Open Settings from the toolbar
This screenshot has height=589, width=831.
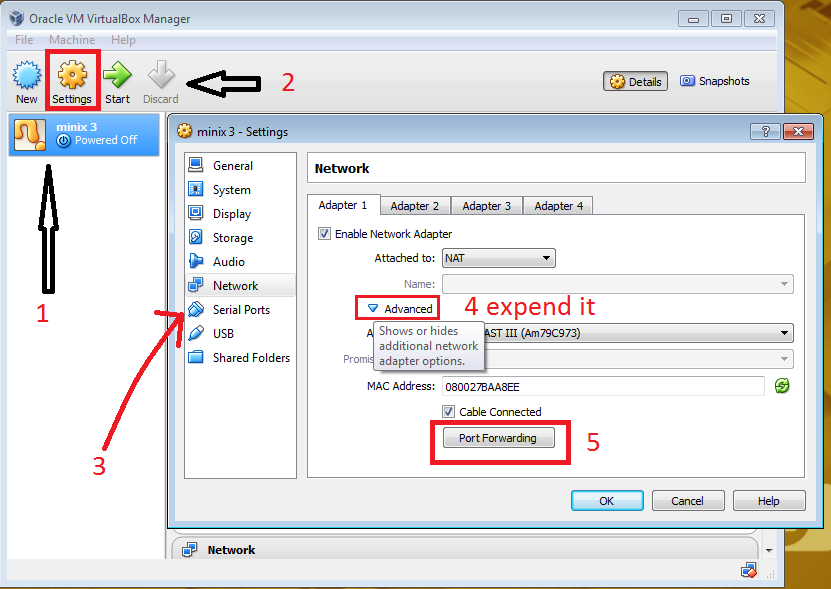pyautogui.click(x=72, y=82)
